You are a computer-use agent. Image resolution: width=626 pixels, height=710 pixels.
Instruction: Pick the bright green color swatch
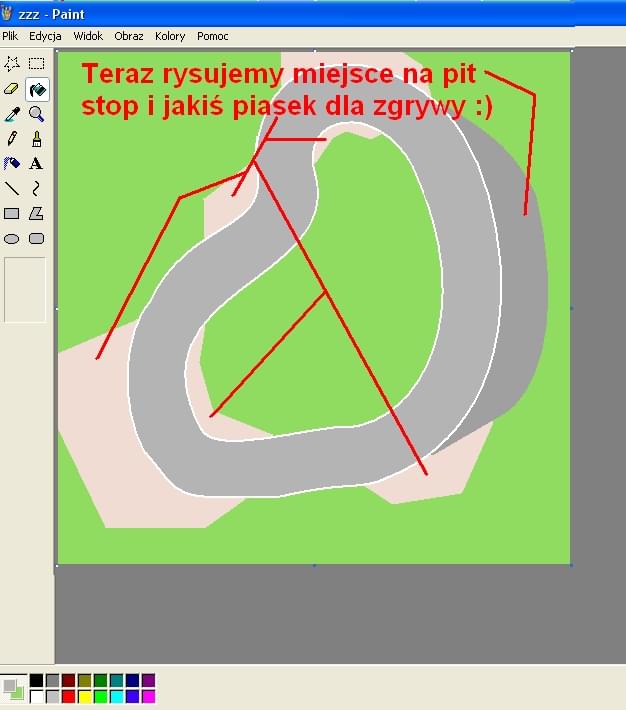[101, 696]
